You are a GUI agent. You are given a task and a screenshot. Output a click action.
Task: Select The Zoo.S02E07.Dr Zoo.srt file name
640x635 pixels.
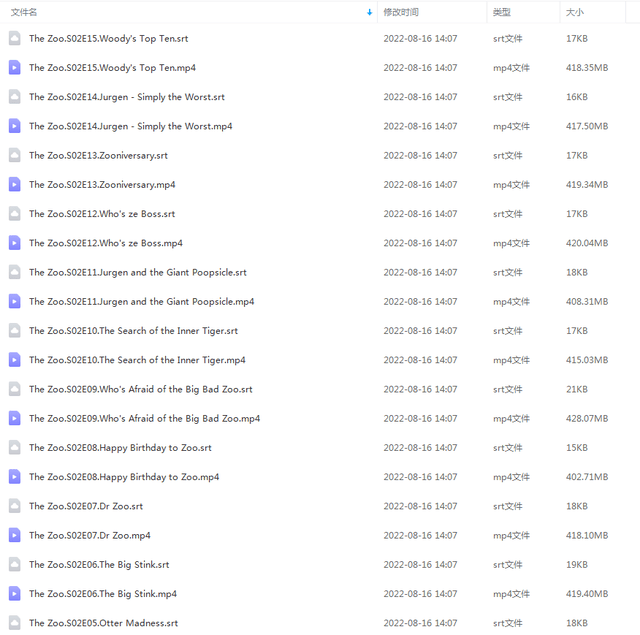(x=86, y=506)
